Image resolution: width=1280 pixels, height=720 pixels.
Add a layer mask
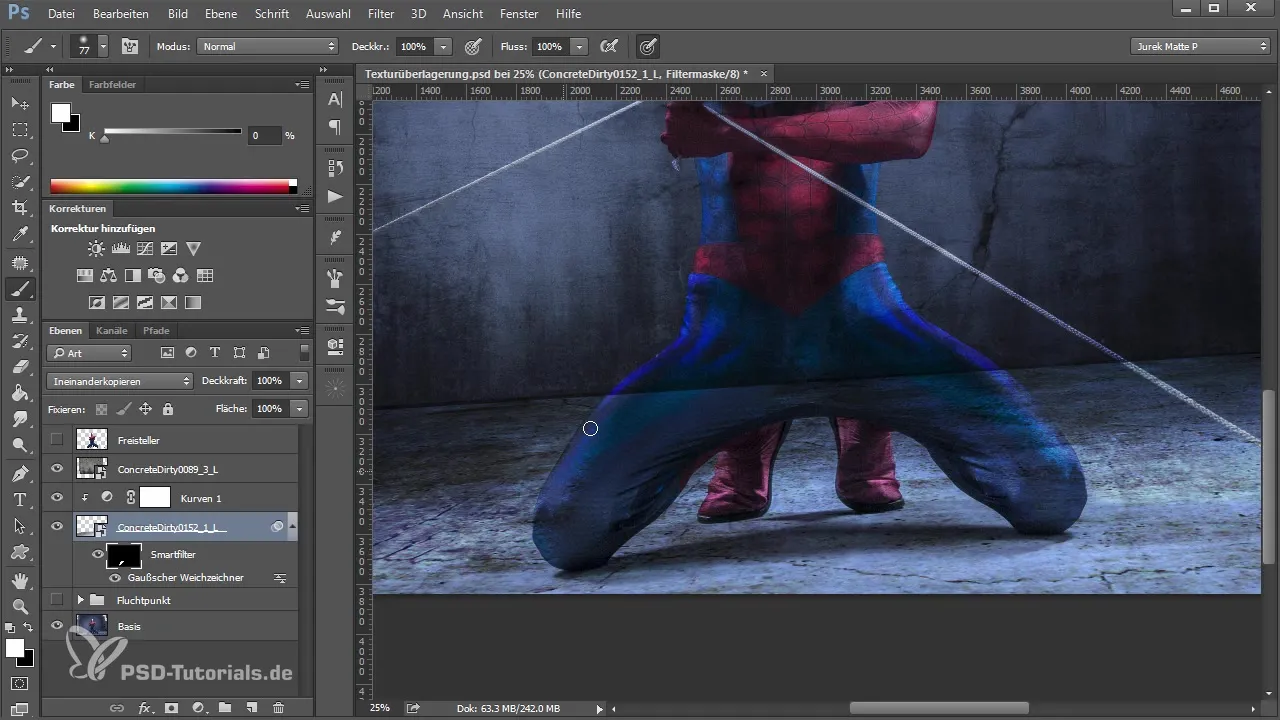click(x=171, y=708)
